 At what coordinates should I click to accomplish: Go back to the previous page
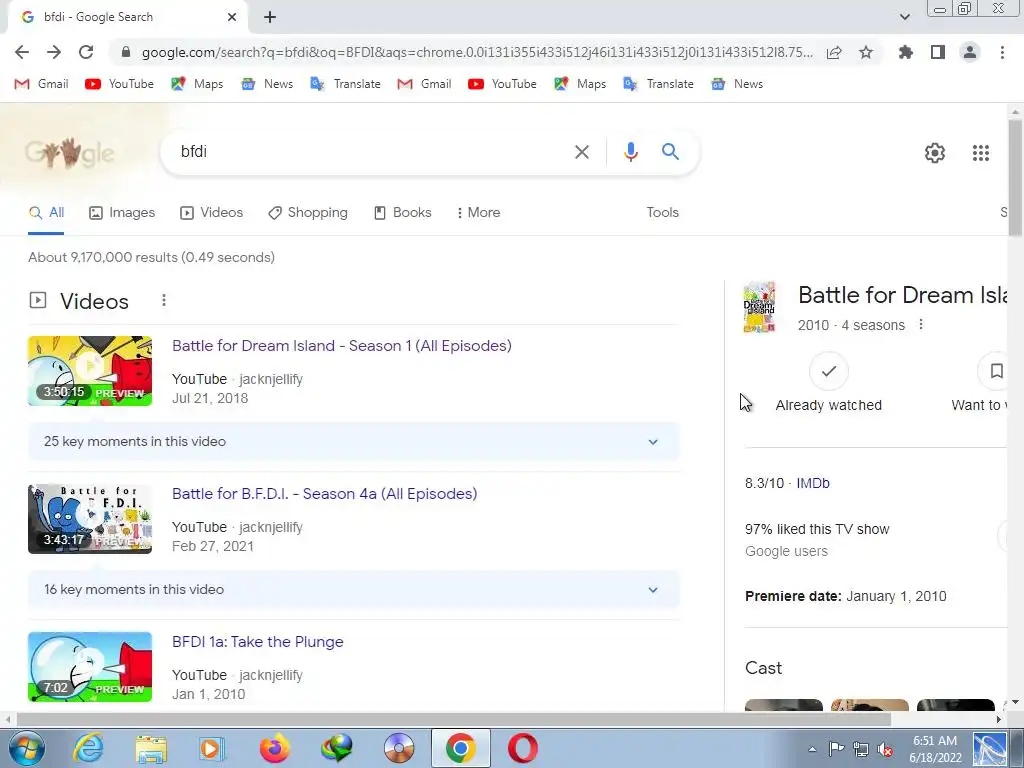point(22,52)
